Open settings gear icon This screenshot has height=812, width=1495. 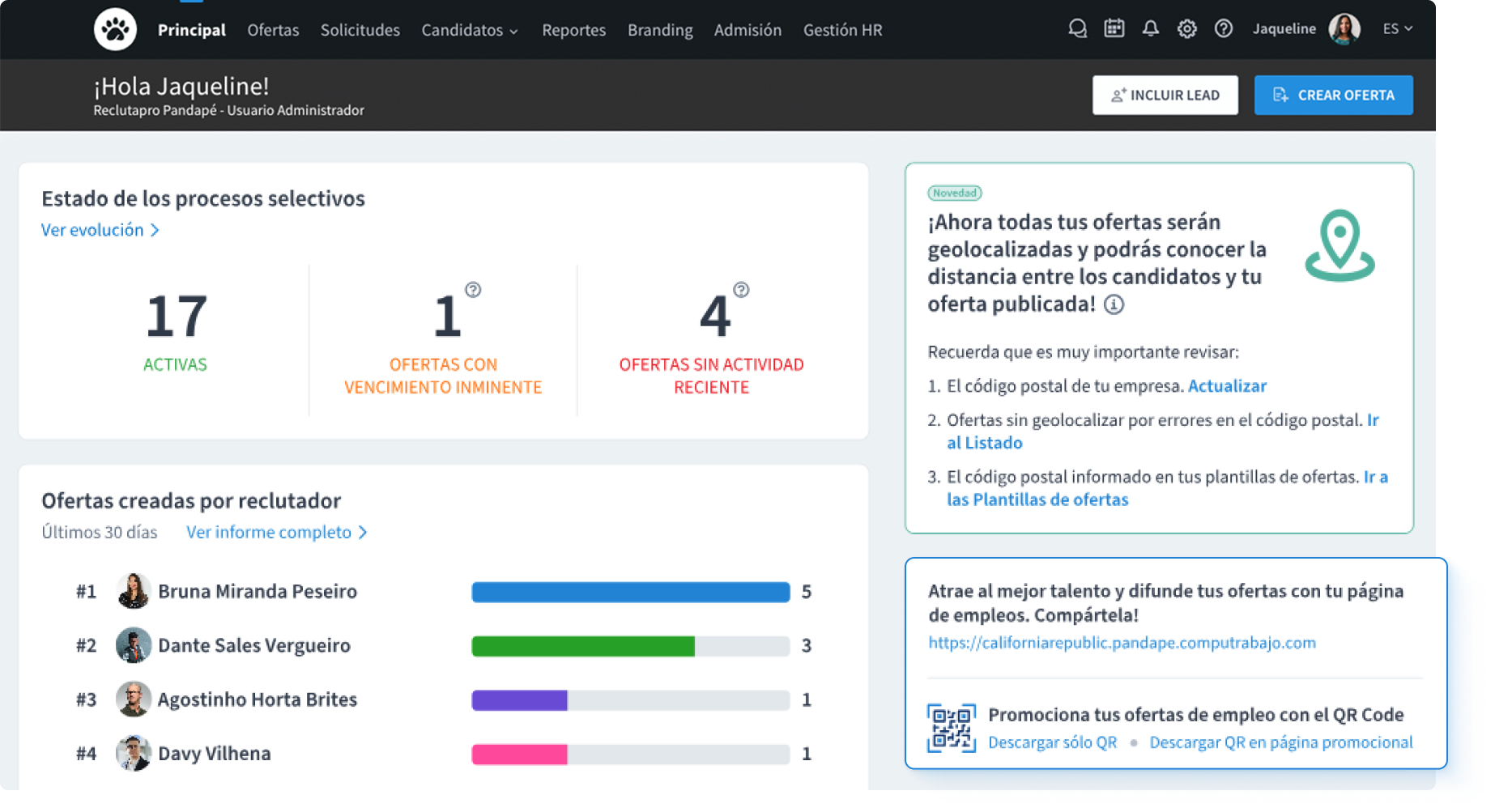pos(1186,29)
